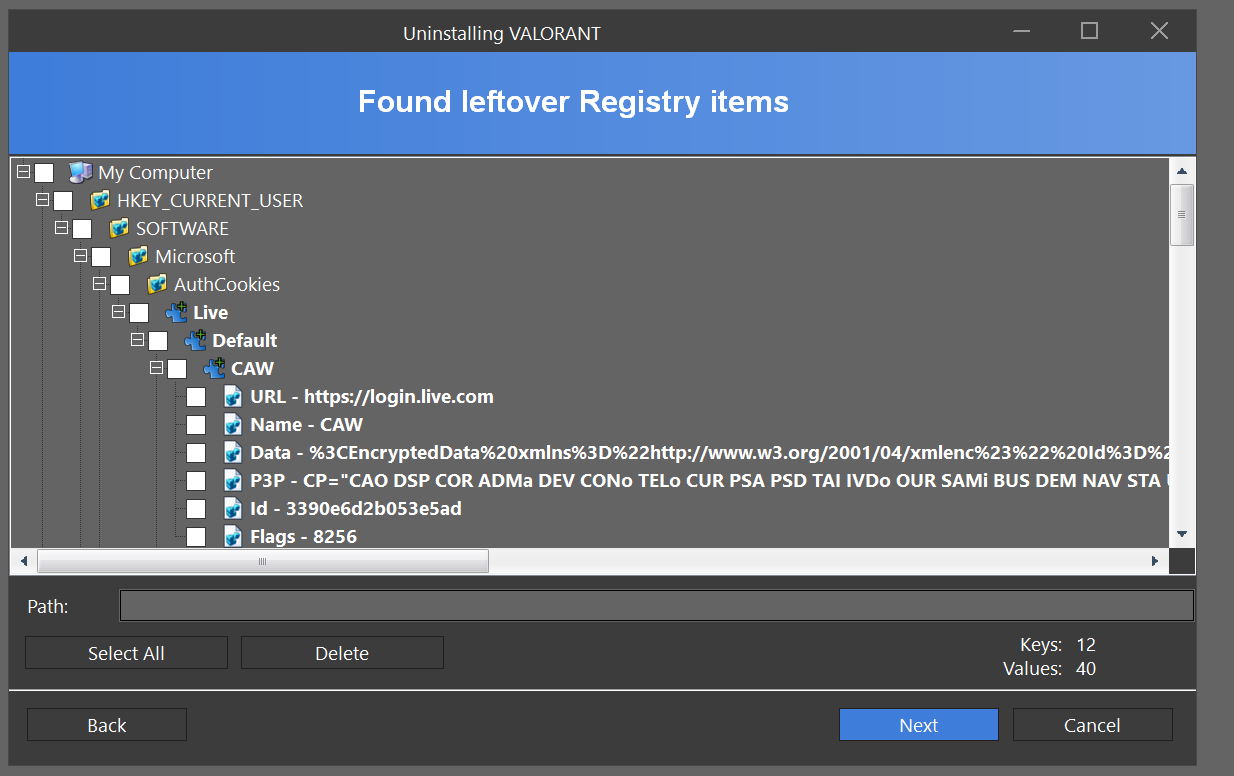Click the horizontal scrollbar thumb
Screen dimensions: 1234x776
tap(263, 561)
